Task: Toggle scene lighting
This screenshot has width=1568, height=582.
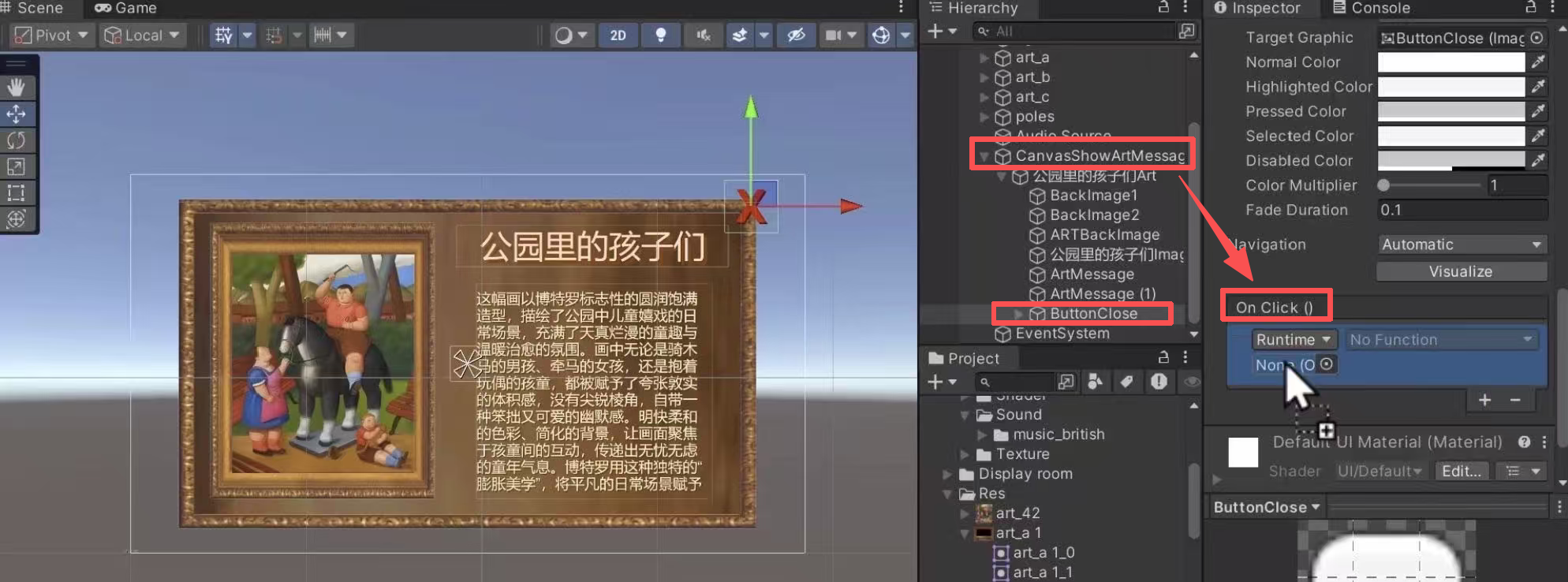Action: (661, 35)
